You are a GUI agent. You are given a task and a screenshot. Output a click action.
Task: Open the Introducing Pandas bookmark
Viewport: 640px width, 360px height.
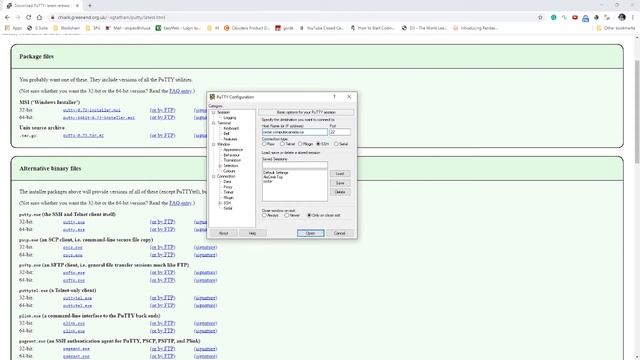(476, 28)
